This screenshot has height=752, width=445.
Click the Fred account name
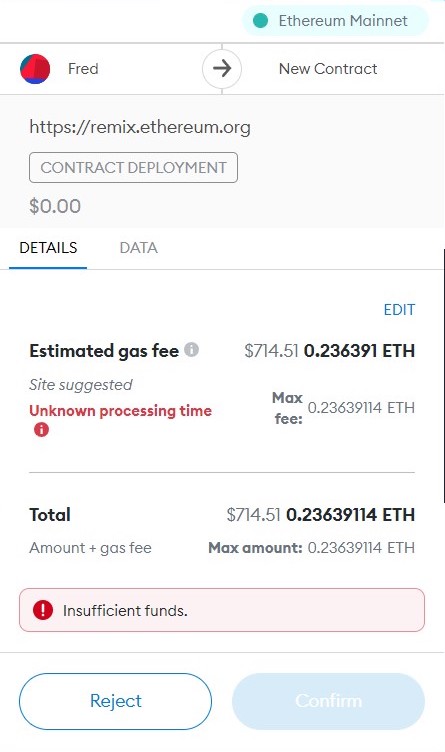tap(83, 69)
